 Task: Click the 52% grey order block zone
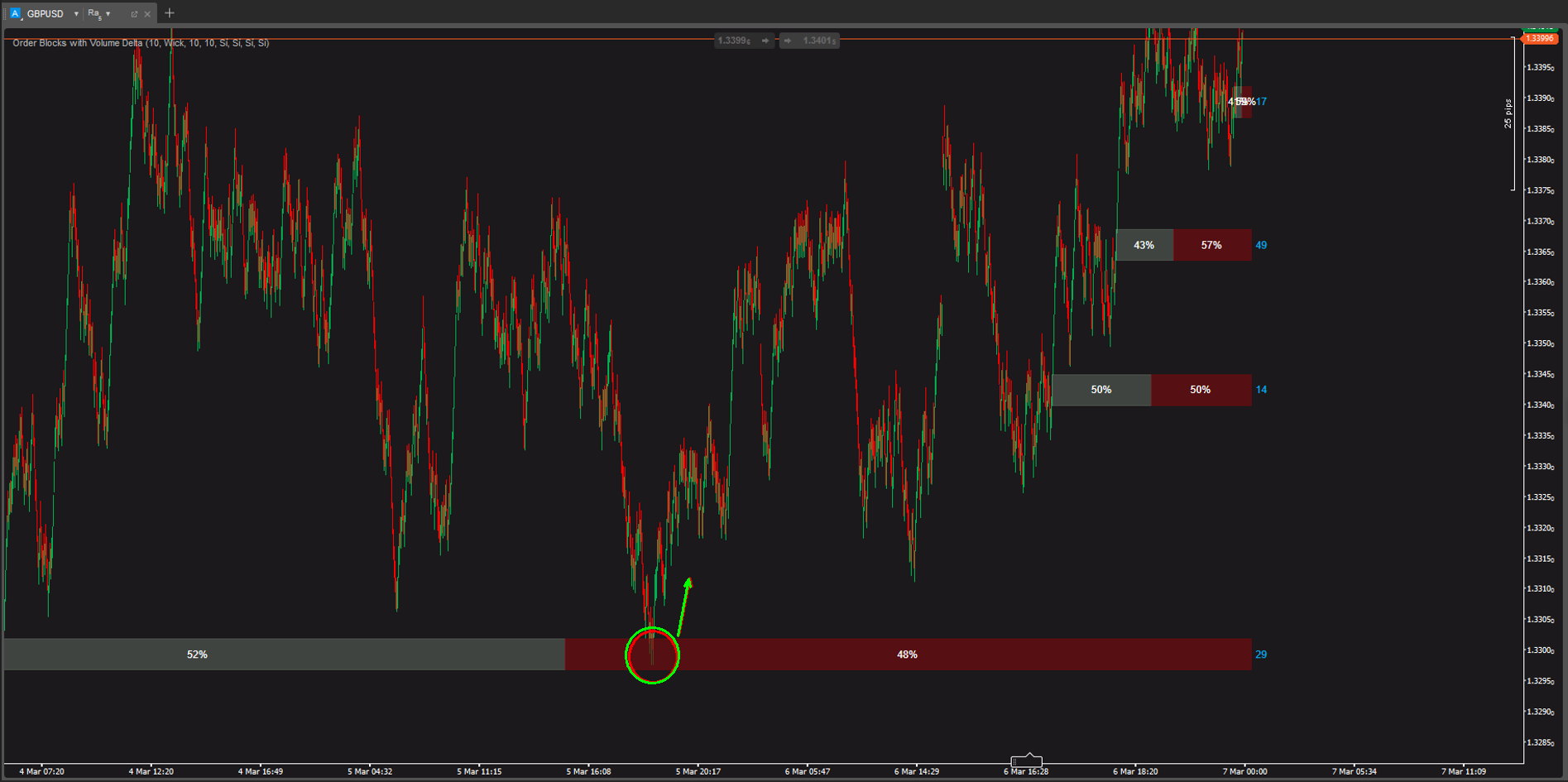coord(197,655)
